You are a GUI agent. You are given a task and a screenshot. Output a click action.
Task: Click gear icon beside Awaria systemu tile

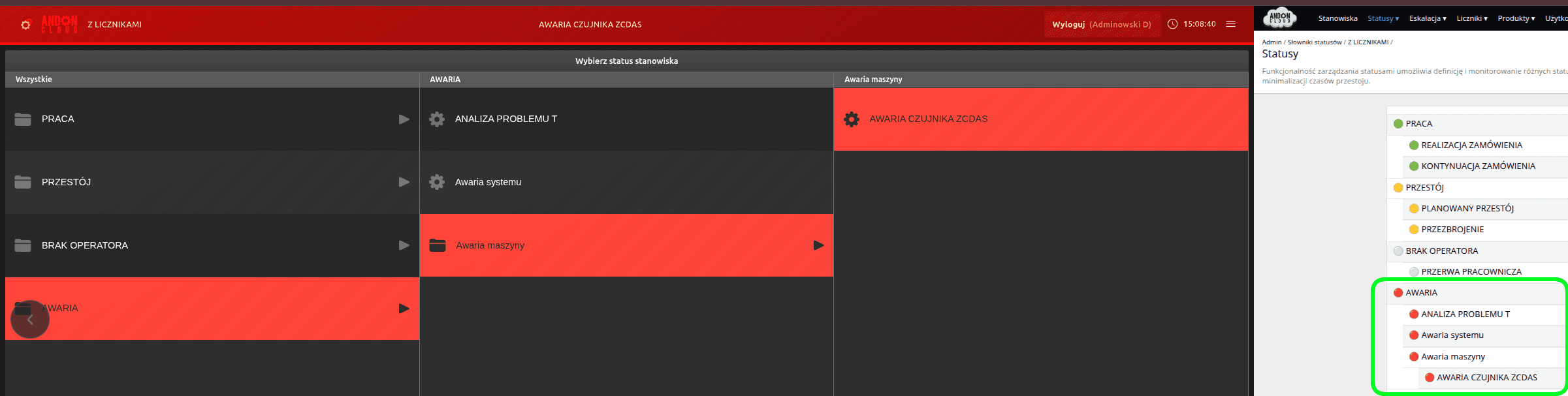click(x=437, y=182)
